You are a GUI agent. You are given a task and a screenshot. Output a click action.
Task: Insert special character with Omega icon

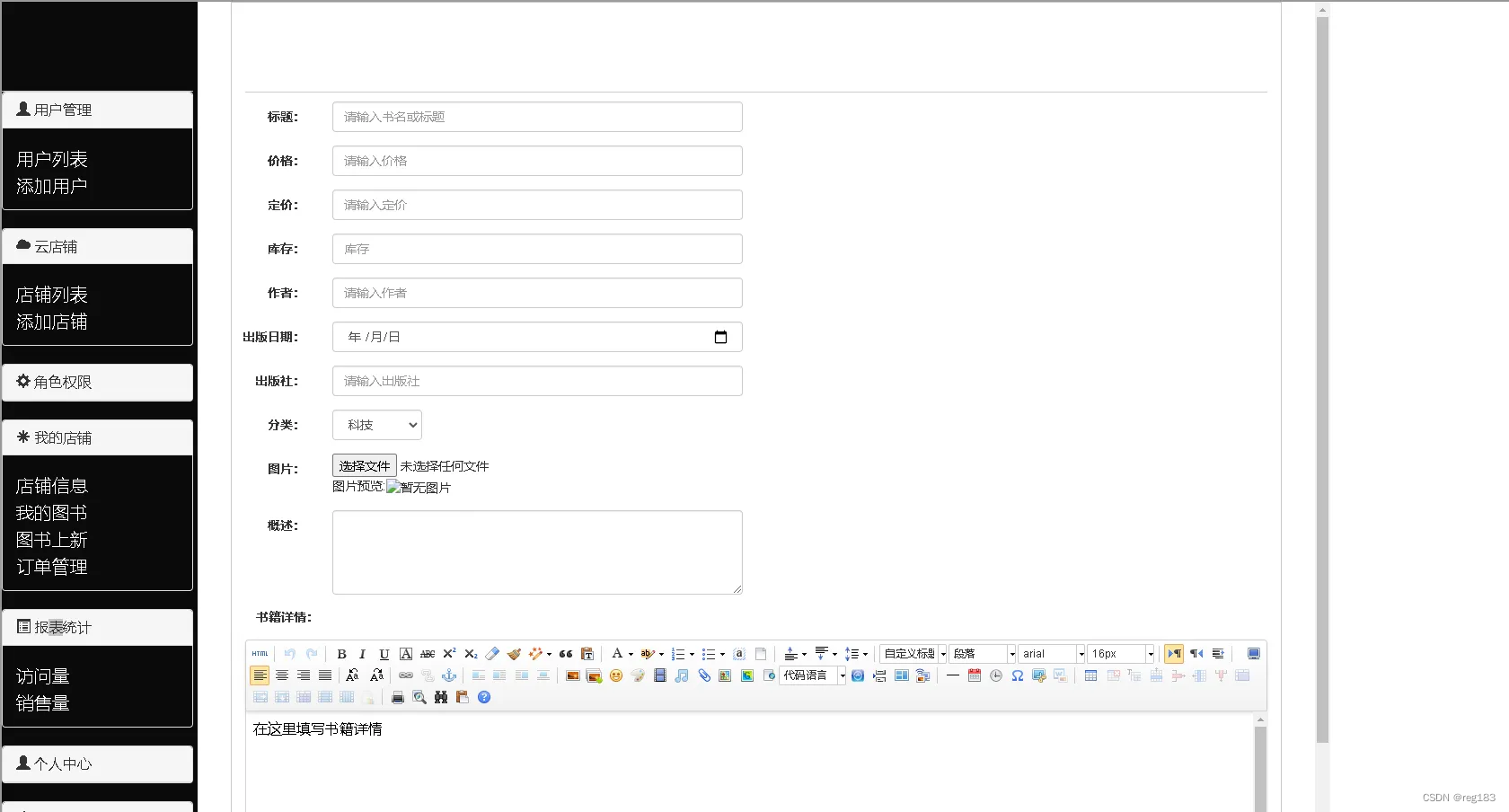(x=1018, y=675)
